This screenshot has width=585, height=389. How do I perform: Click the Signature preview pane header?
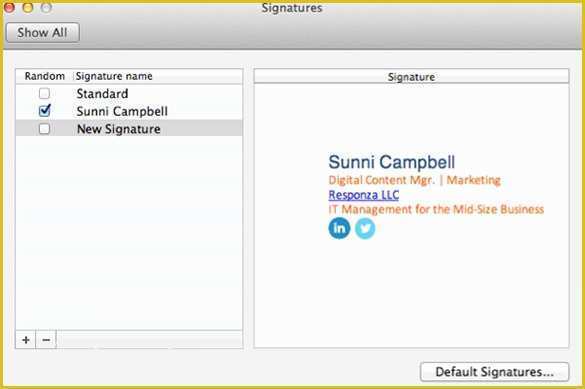point(411,77)
